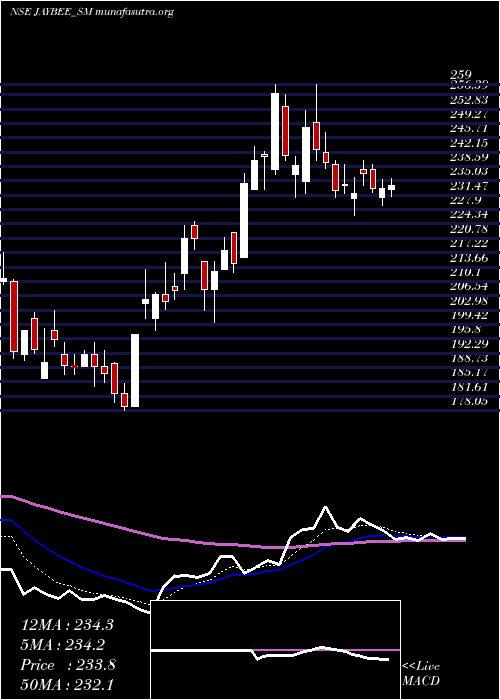The width and height of the screenshot is (500, 700).
Task: Click the 12MA : 234.3 readout
Action: [67, 625]
